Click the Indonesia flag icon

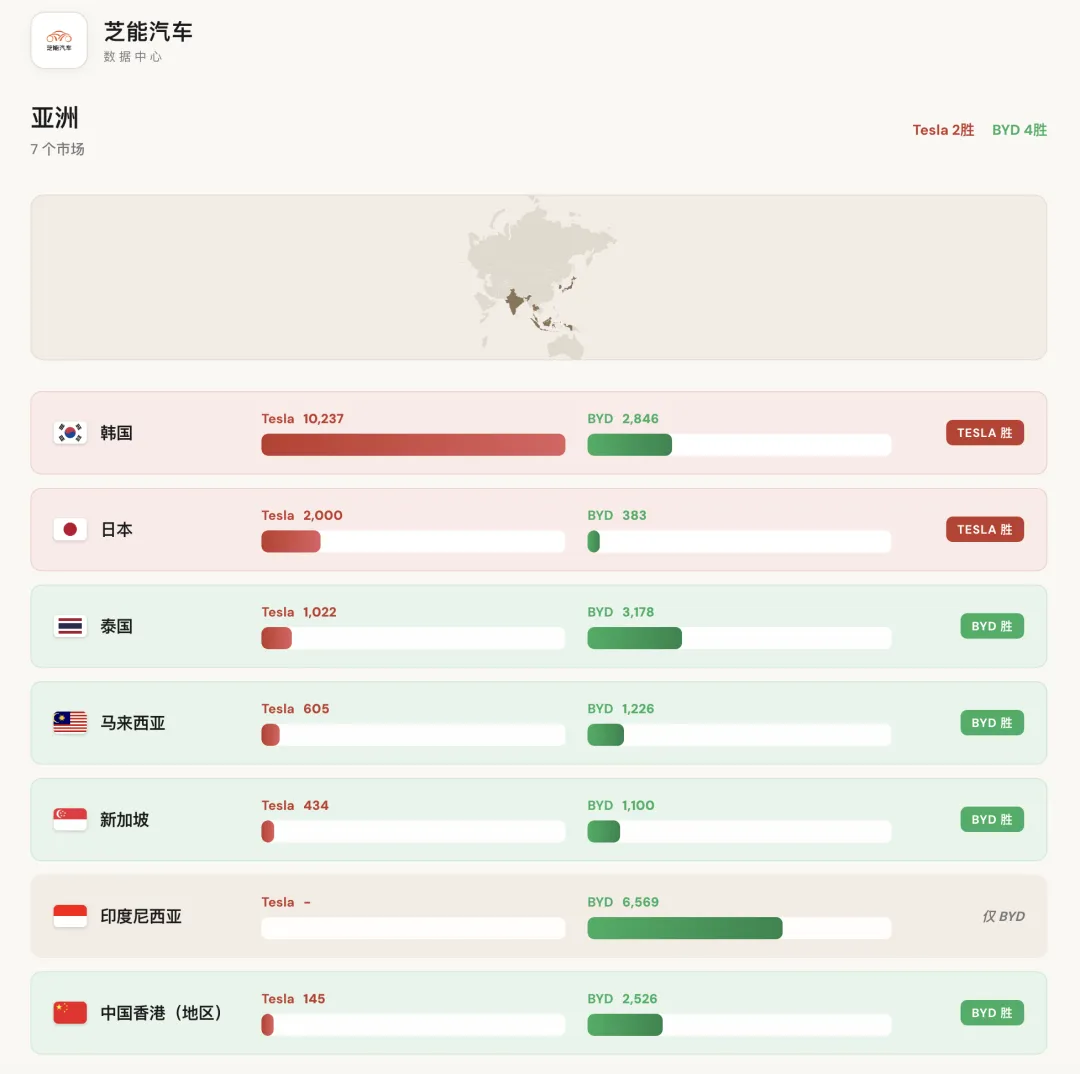click(x=70, y=916)
